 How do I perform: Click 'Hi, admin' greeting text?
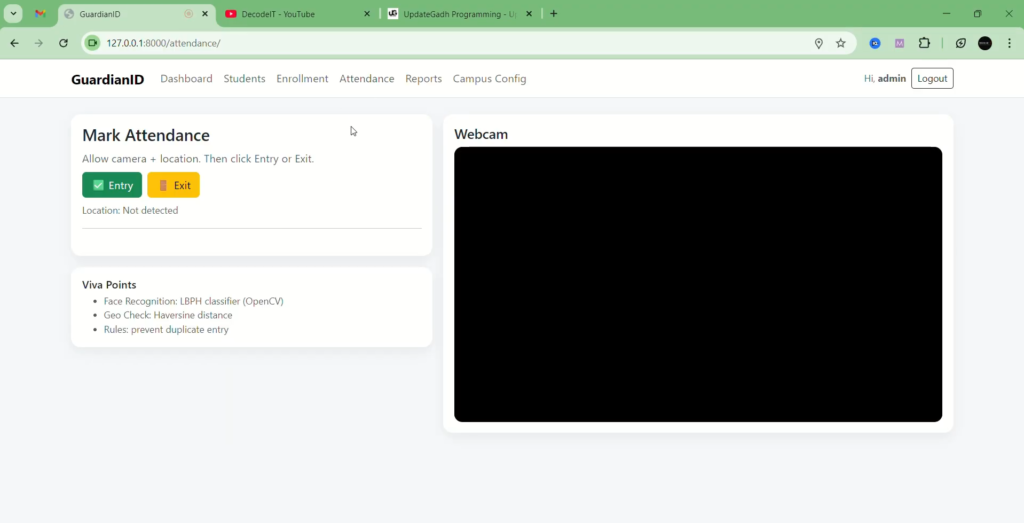click(x=885, y=78)
